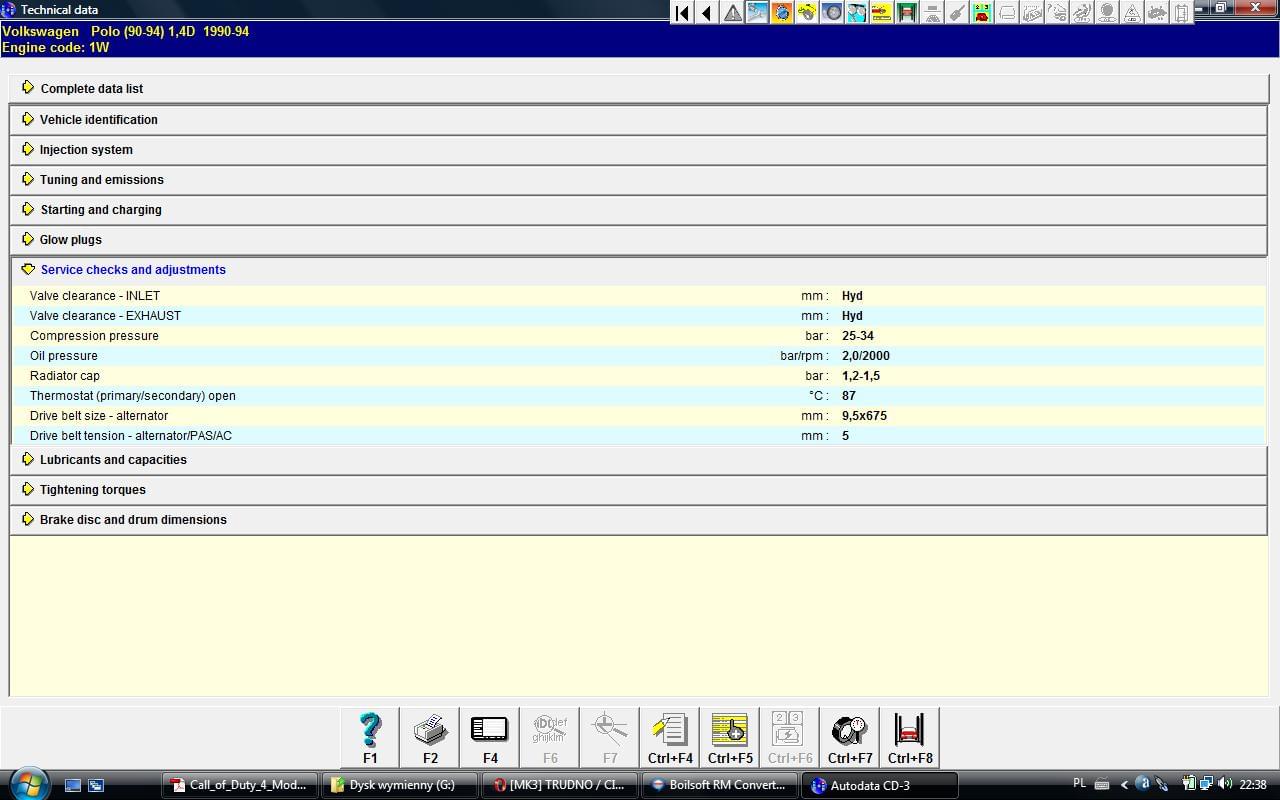Click the Ctrl+F8 vehicle lift button
This screenshot has height=800, width=1280.
[x=910, y=738]
